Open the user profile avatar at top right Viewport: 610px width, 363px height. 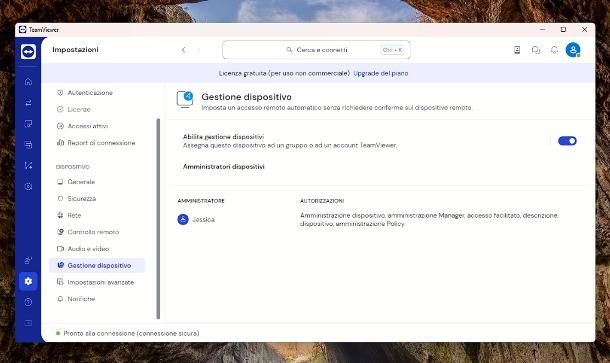pos(573,50)
